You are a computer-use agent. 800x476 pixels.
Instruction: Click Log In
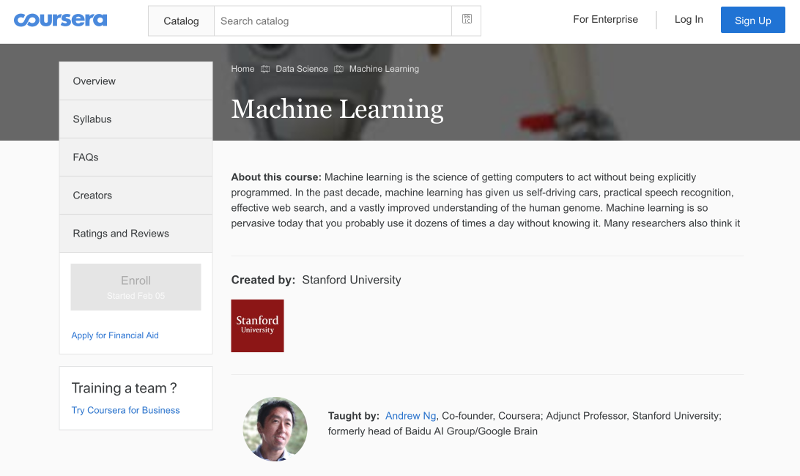688,19
